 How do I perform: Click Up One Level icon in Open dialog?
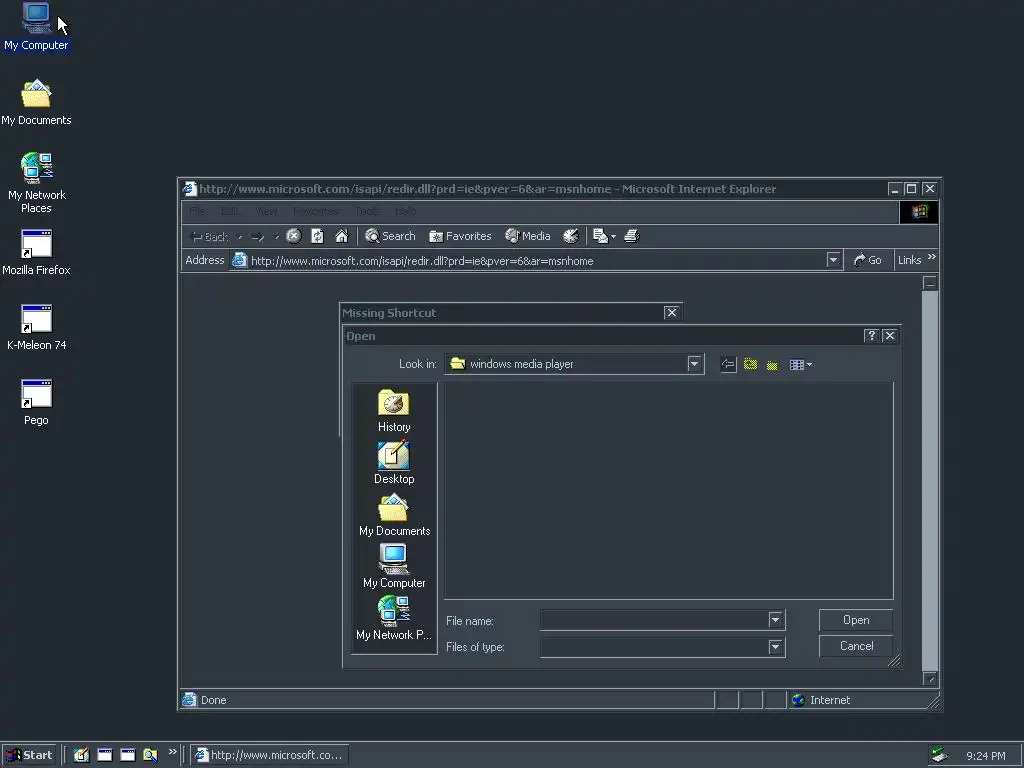pos(750,364)
